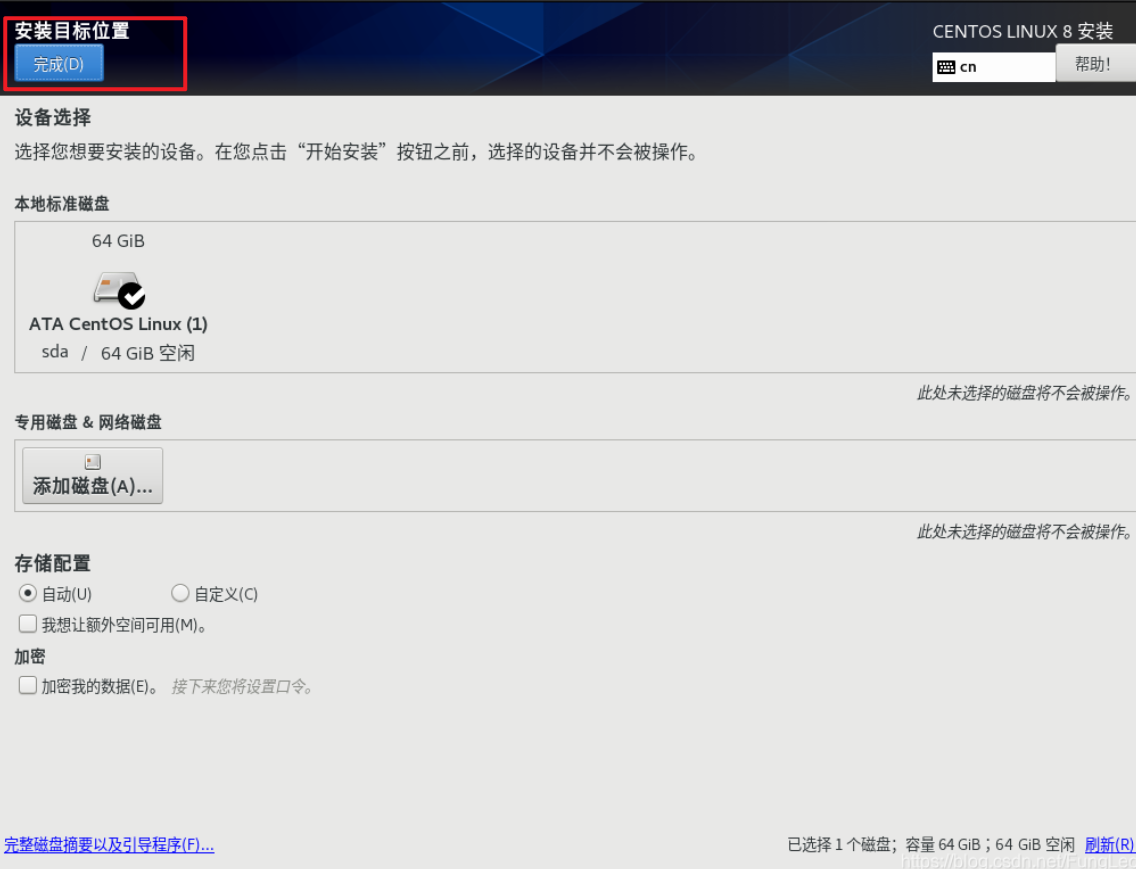
Task: Click the sda / 64 GiB 空闲 text
Action: (118, 353)
